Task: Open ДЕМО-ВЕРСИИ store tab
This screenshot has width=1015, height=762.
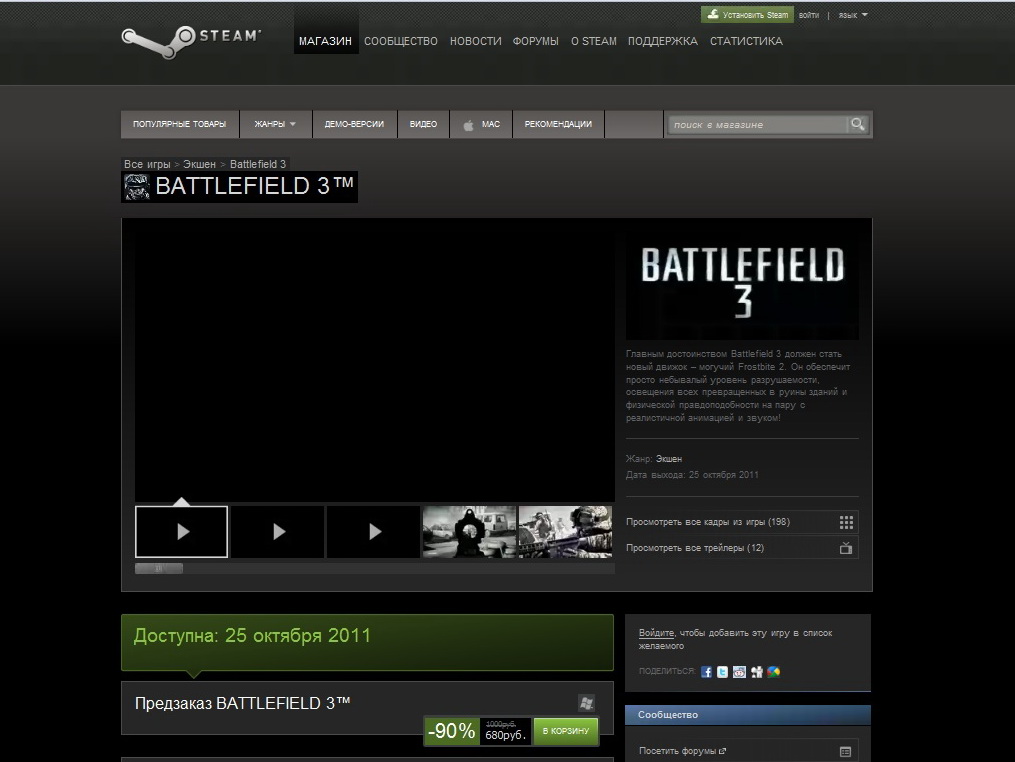Action: [354, 124]
